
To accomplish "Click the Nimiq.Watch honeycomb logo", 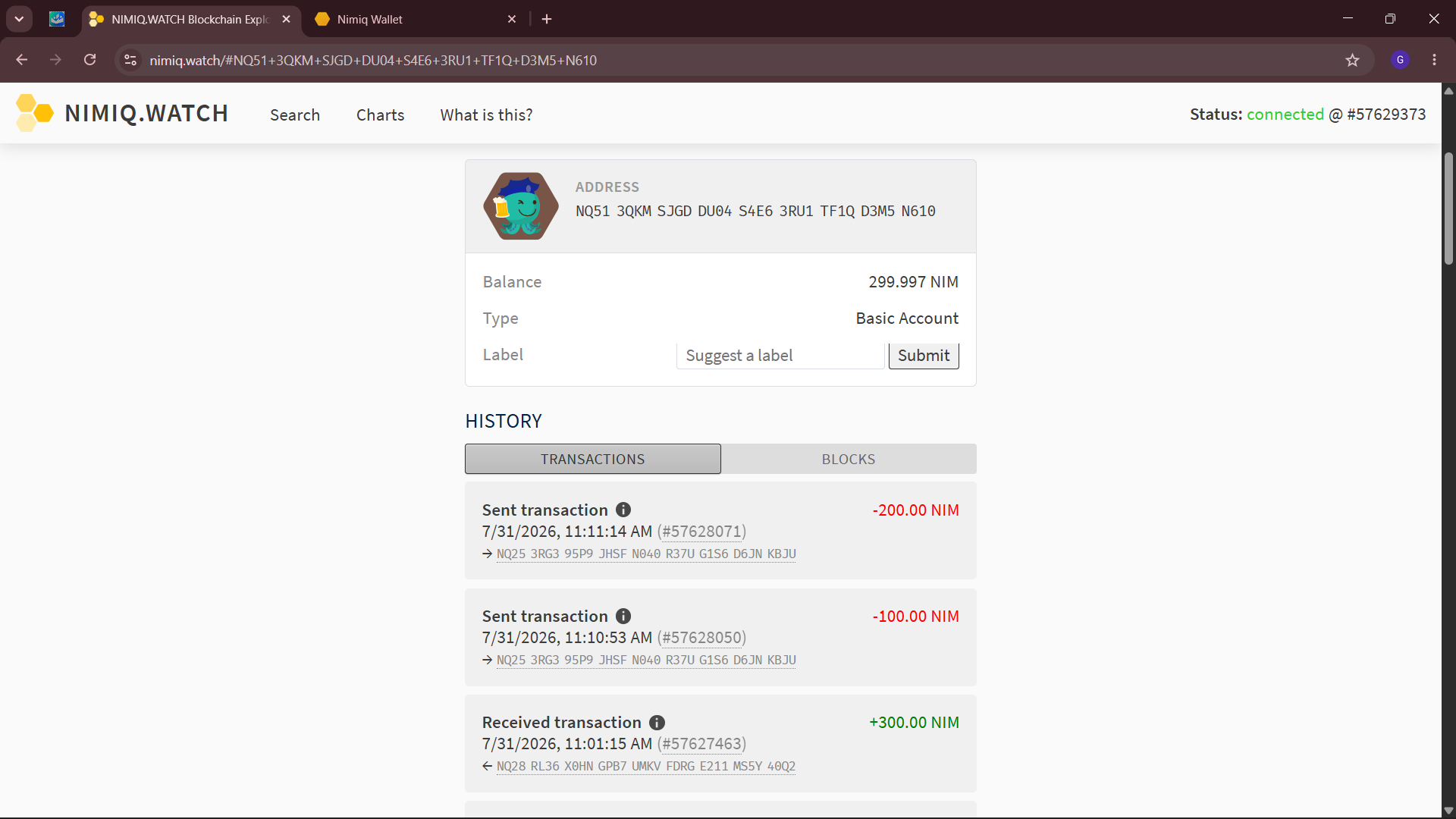I will pos(35,113).
